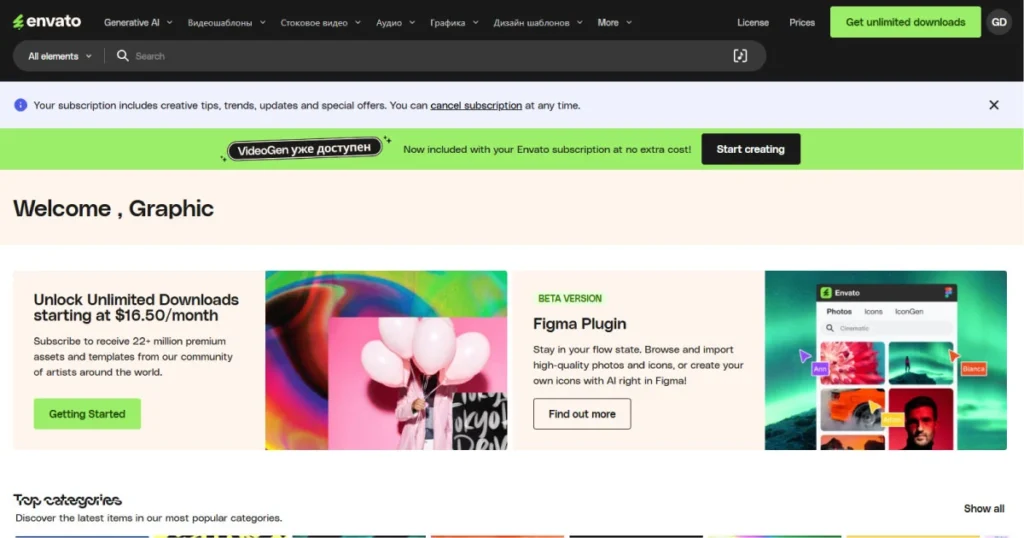Open the GD account avatar

pyautogui.click(x=999, y=22)
